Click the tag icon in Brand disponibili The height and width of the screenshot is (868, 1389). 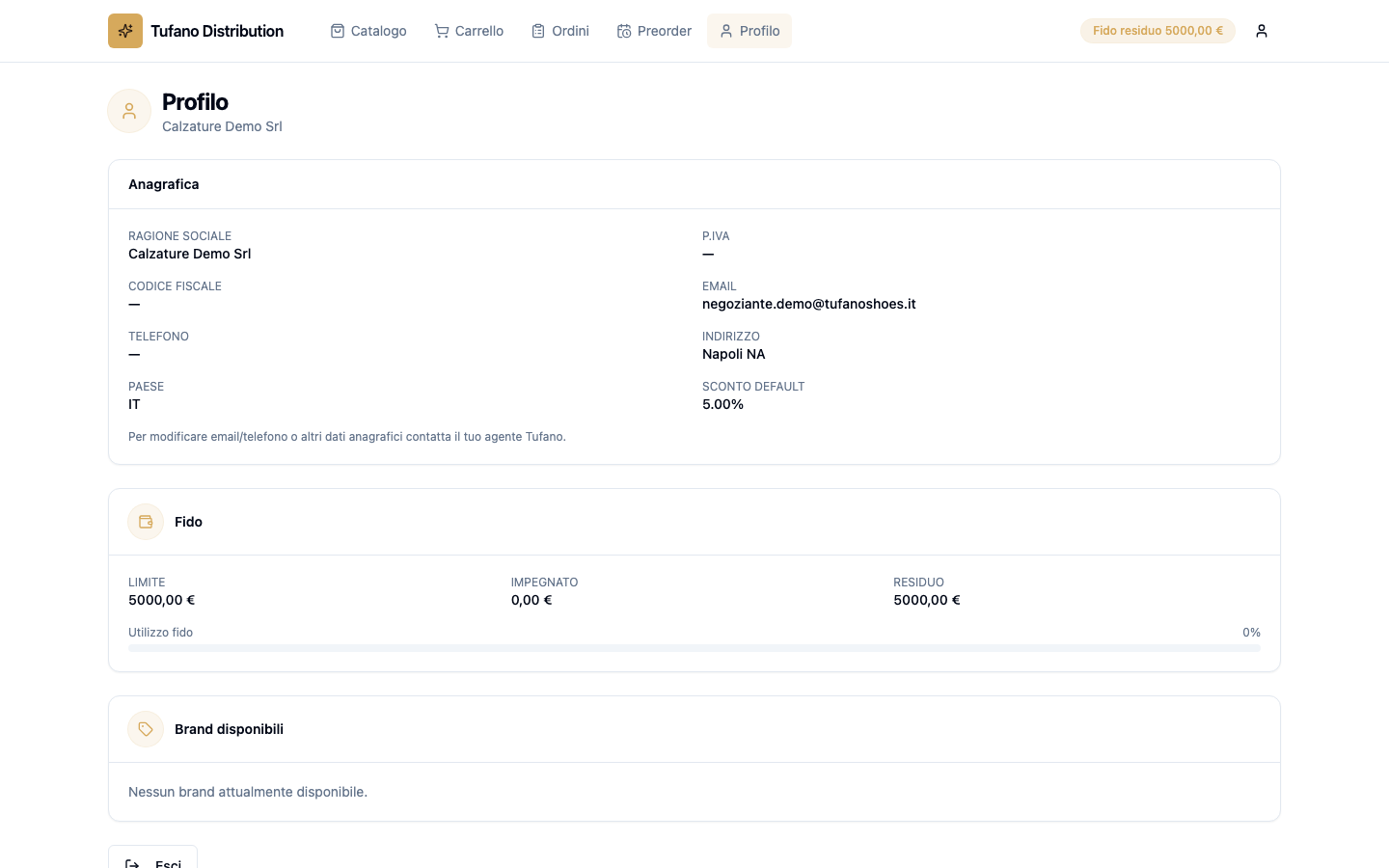tap(146, 729)
